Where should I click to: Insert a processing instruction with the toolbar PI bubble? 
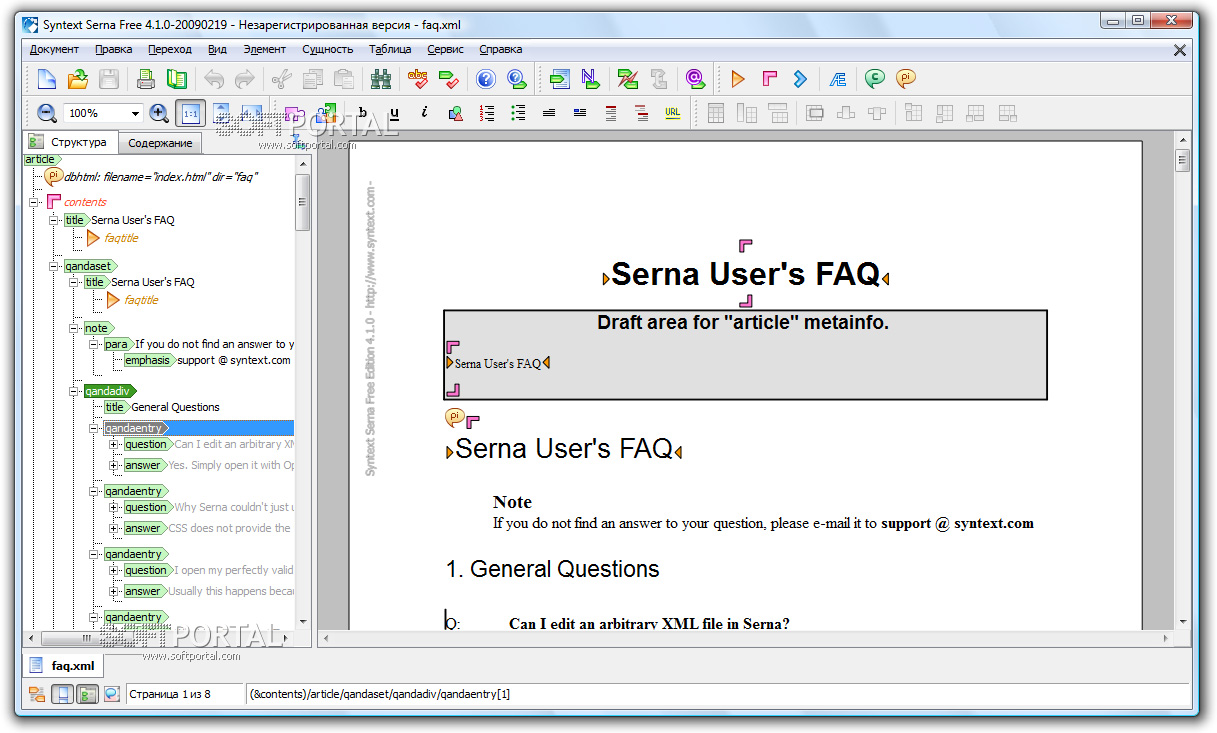click(906, 79)
